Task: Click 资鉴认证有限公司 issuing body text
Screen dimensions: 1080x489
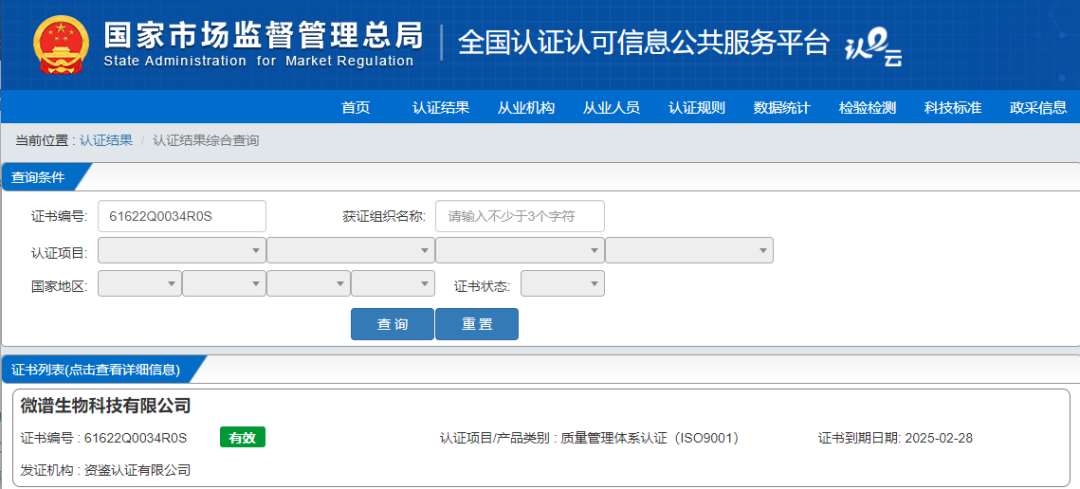Action: click(137, 470)
